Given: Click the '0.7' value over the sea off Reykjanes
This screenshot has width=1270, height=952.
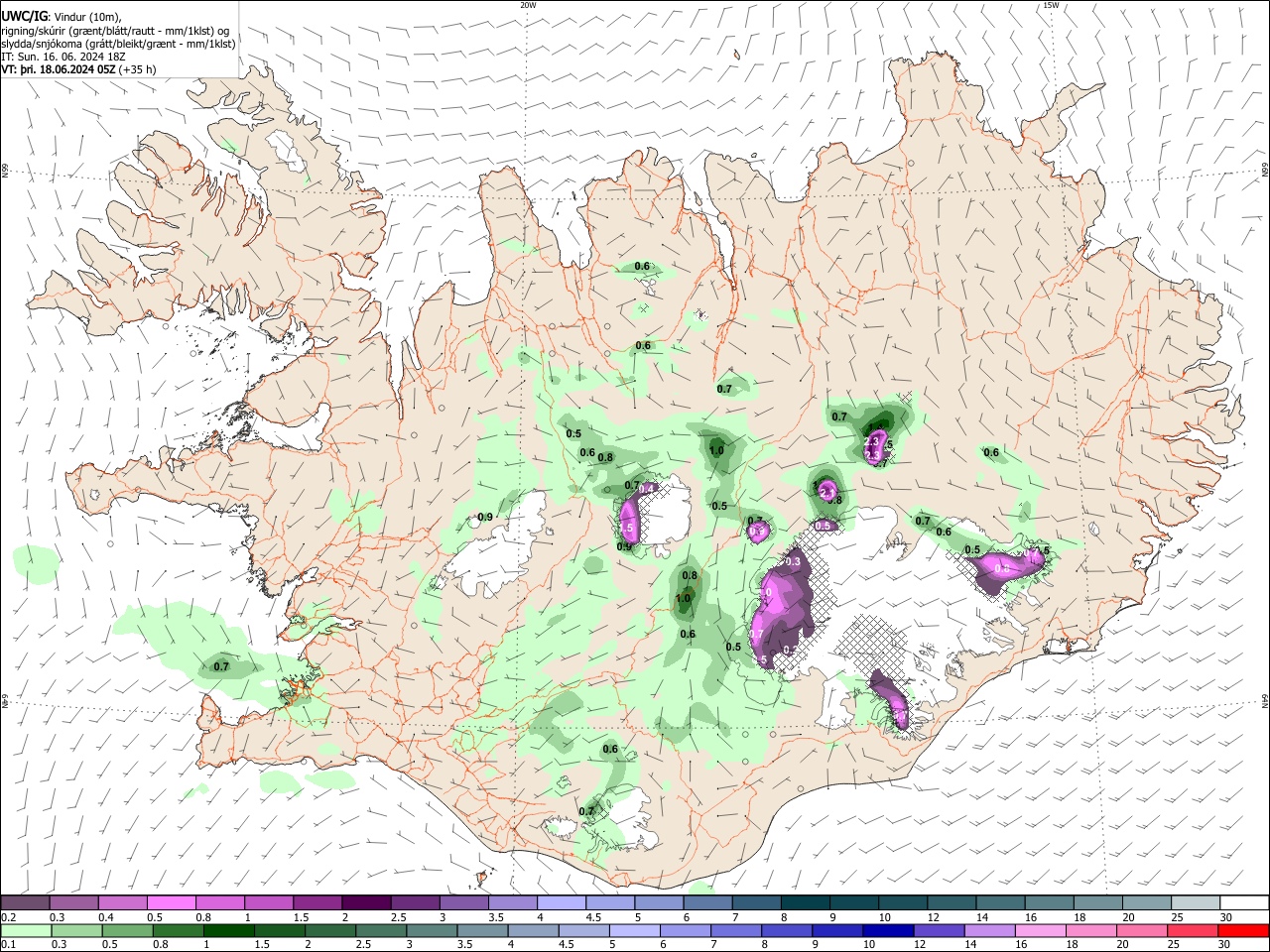Looking at the screenshot, I should (221, 667).
